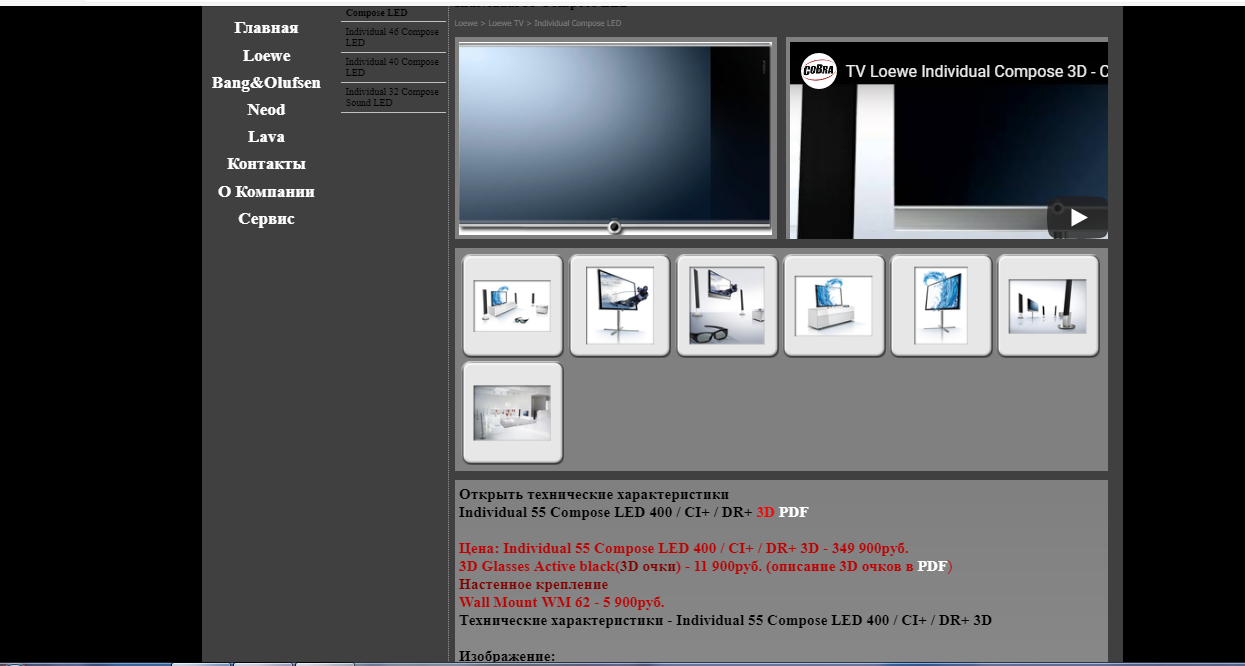Select the thumbnail with tall floor speaker closeup
Viewport: 1245px width, 666px height.
point(1048,305)
